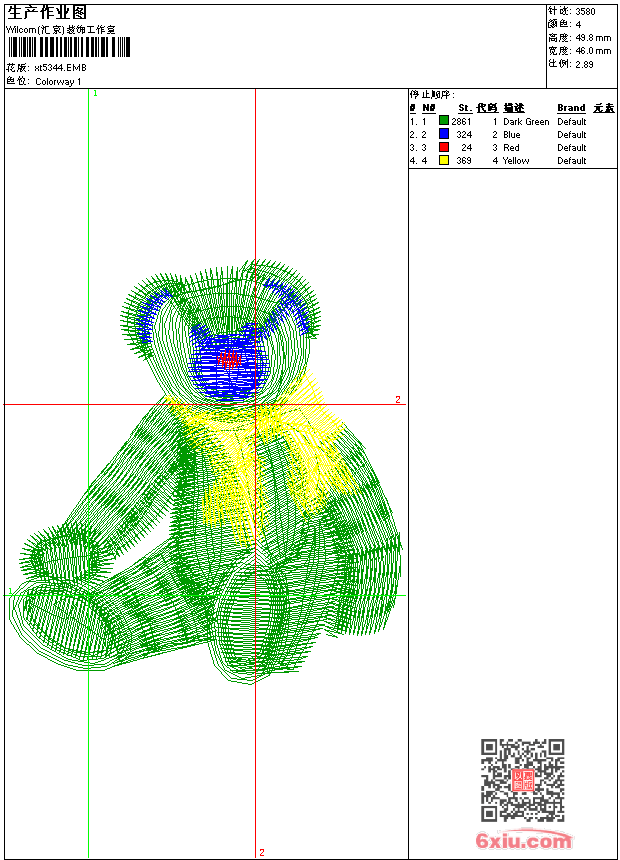This screenshot has height=860, width=620.
Task: Click the St. stitch count column header
Action: (464, 108)
